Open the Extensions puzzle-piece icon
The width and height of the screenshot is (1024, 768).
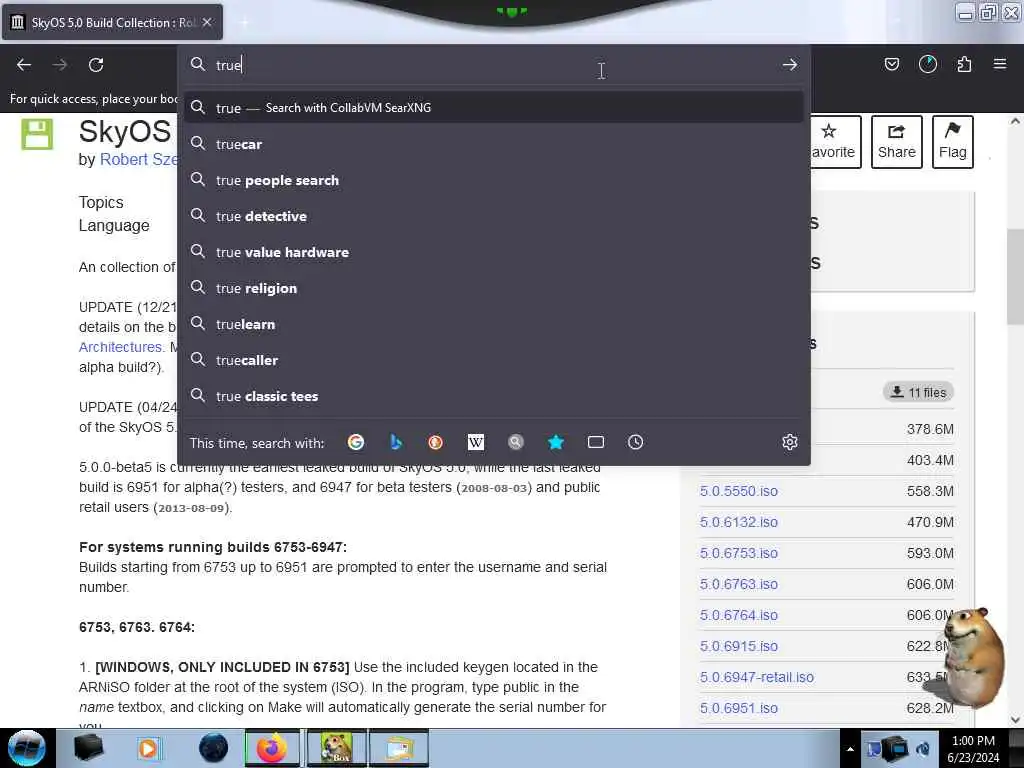[x=964, y=64]
